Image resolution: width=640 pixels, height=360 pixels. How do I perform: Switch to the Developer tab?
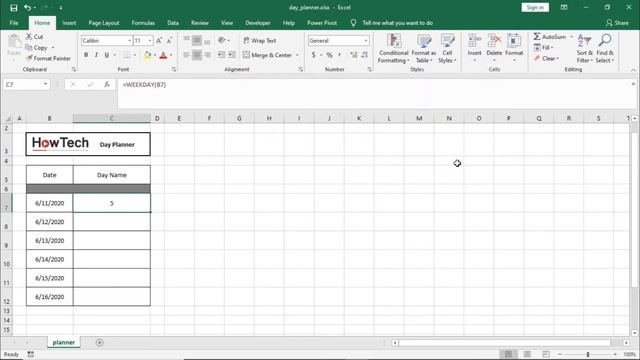point(258,23)
